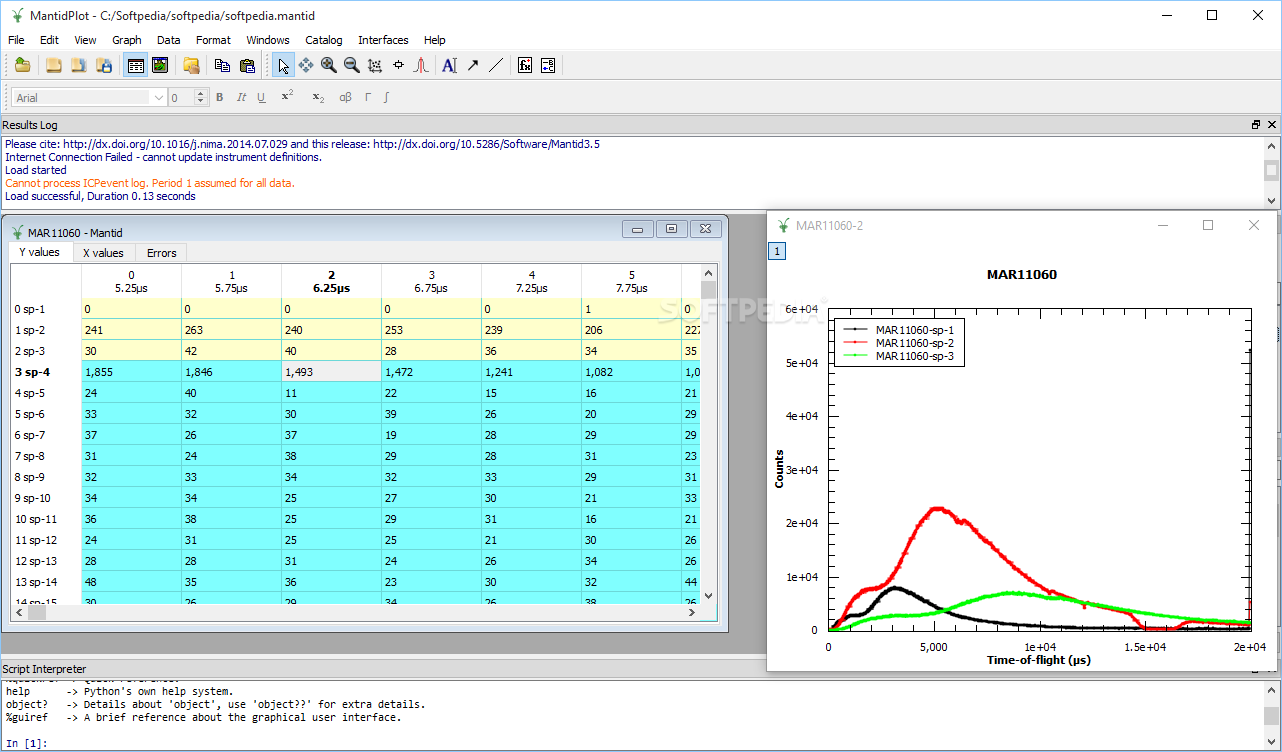Toggle the Workspaces table view icon
This screenshot has width=1282, height=752.
pos(135,65)
